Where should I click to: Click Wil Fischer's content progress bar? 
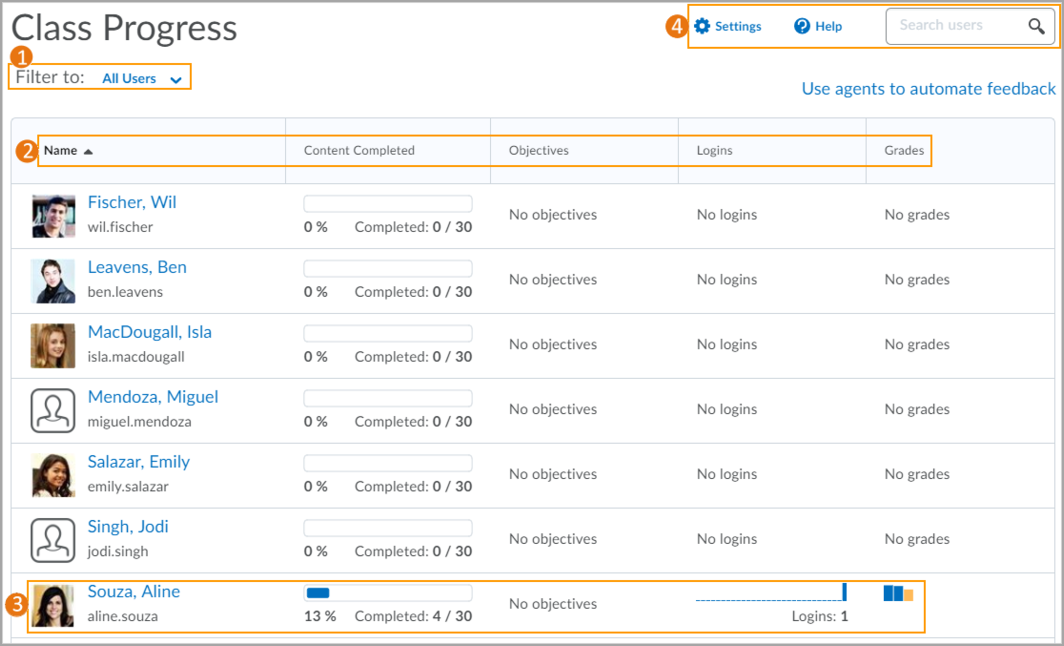388,204
